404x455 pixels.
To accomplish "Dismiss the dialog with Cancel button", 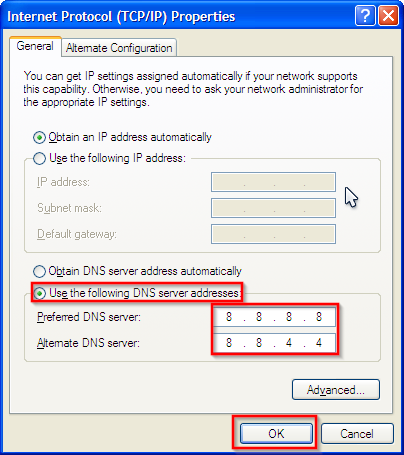I will click(x=357, y=433).
